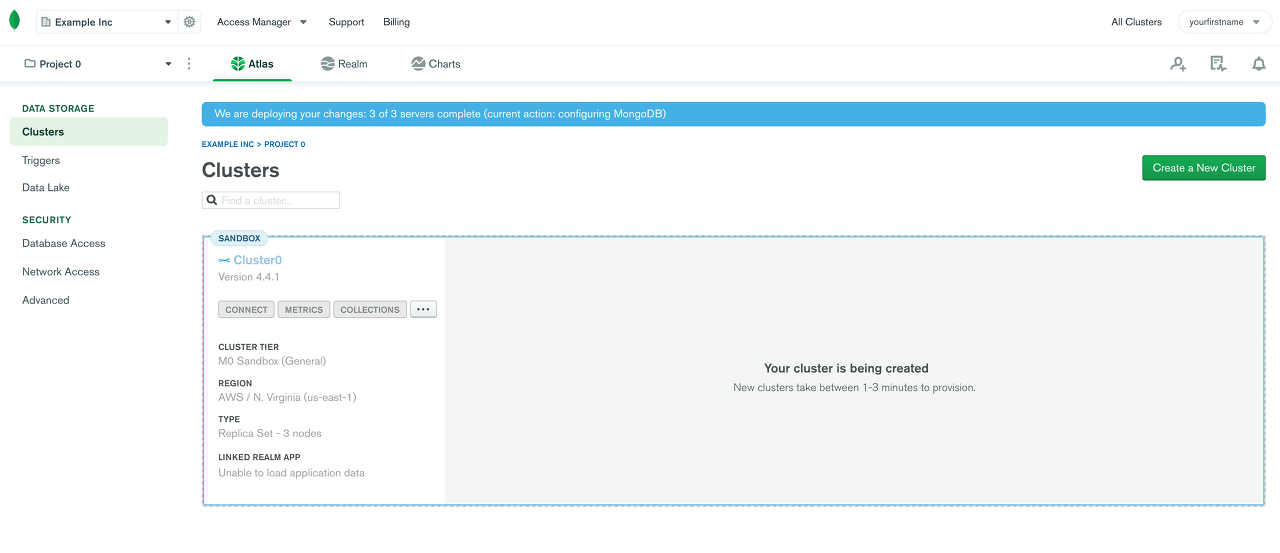Image resolution: width=1280 pixels, height=553 pixels.
Task: Open the Billing menu item
Action: tap(396, 22)
